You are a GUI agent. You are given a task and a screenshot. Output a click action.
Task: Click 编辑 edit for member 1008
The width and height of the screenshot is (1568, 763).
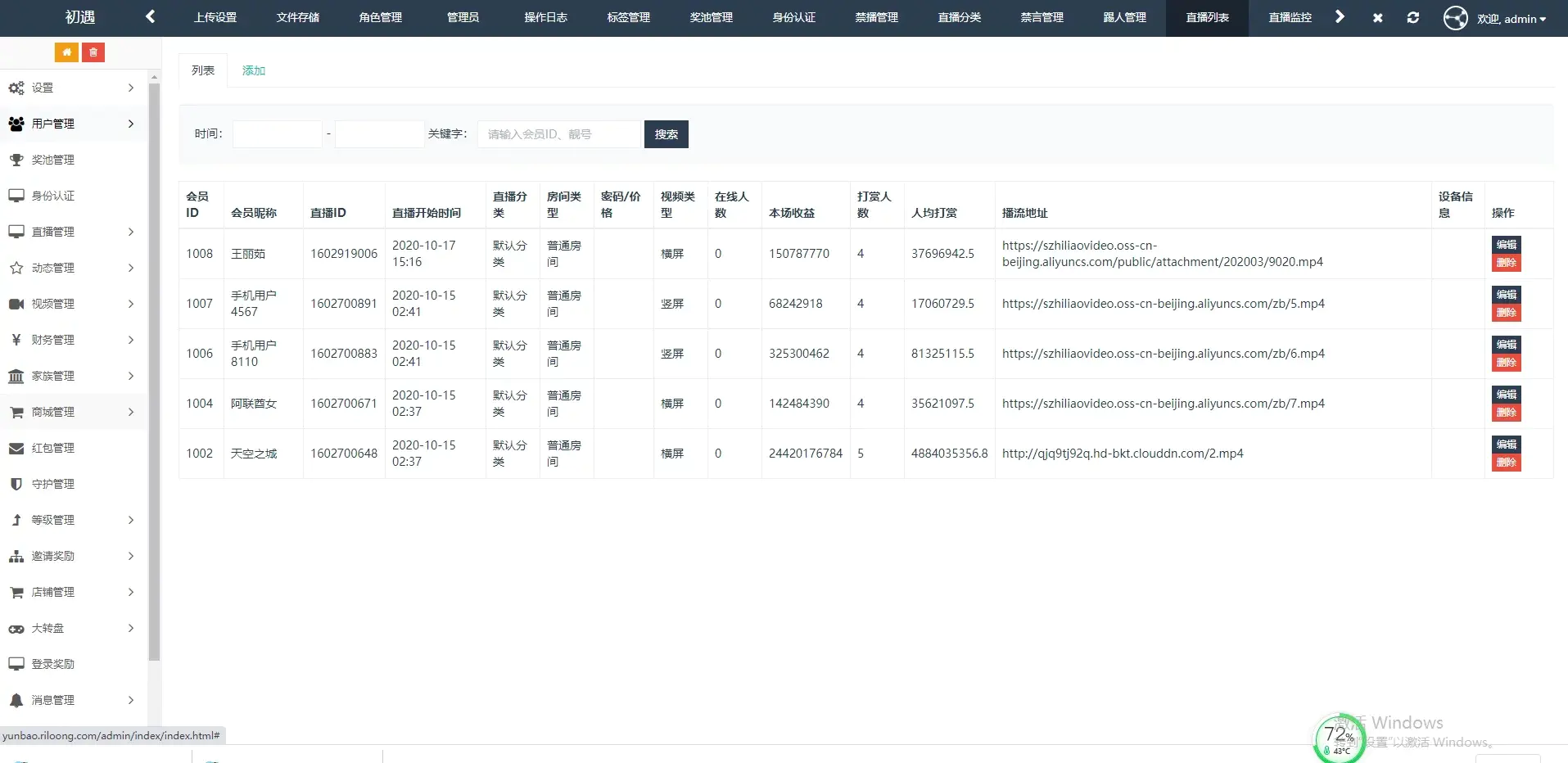coord(1507,244)
